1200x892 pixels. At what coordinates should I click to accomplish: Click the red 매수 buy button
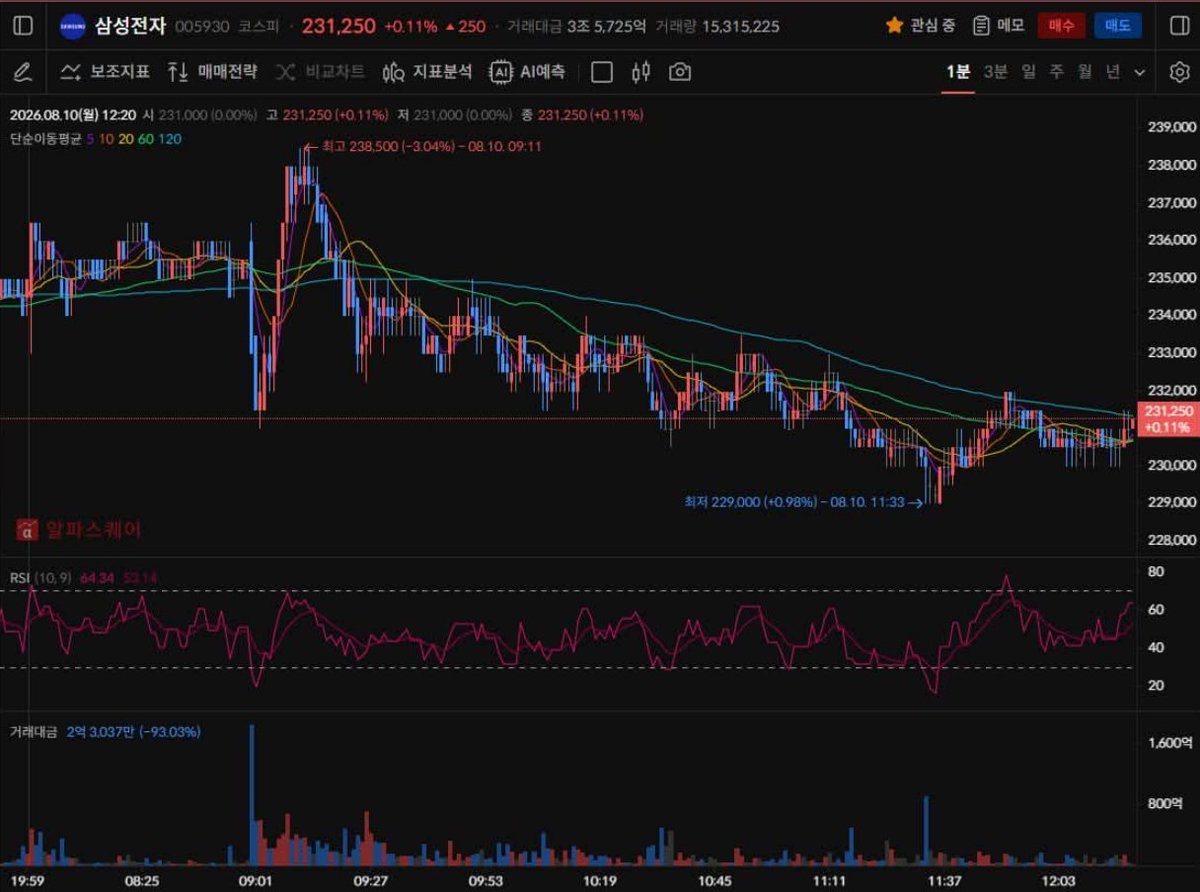[x=1061, y=26]
